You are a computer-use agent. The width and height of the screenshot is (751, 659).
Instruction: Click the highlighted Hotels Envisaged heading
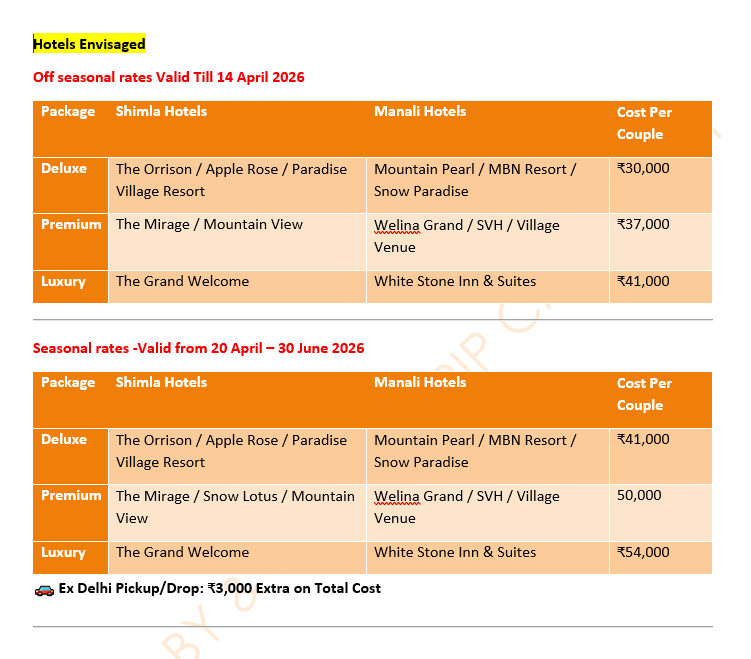tap(89, 44)
